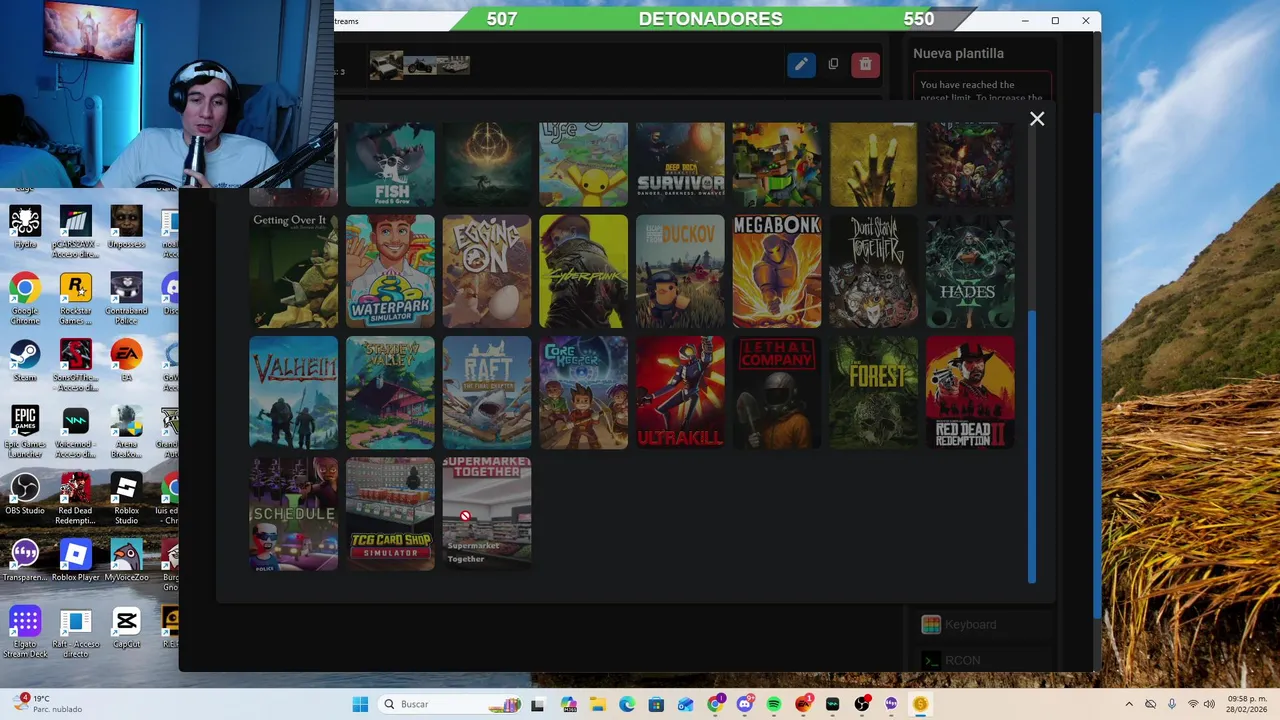Select Escape from Duckov cover
The image size is (1280, 720).
coord(680,271)
